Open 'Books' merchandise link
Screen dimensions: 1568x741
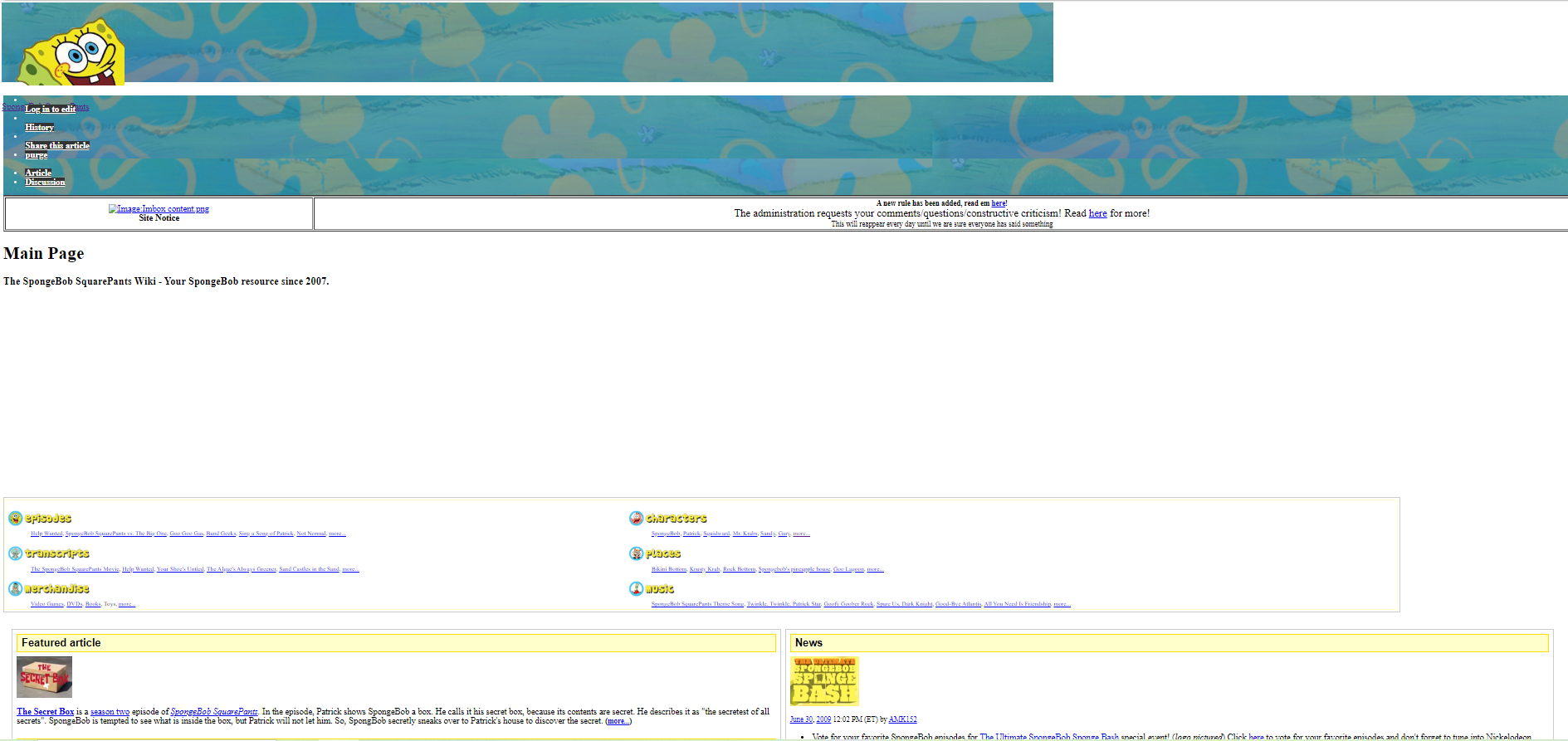(x=93, y=604)
